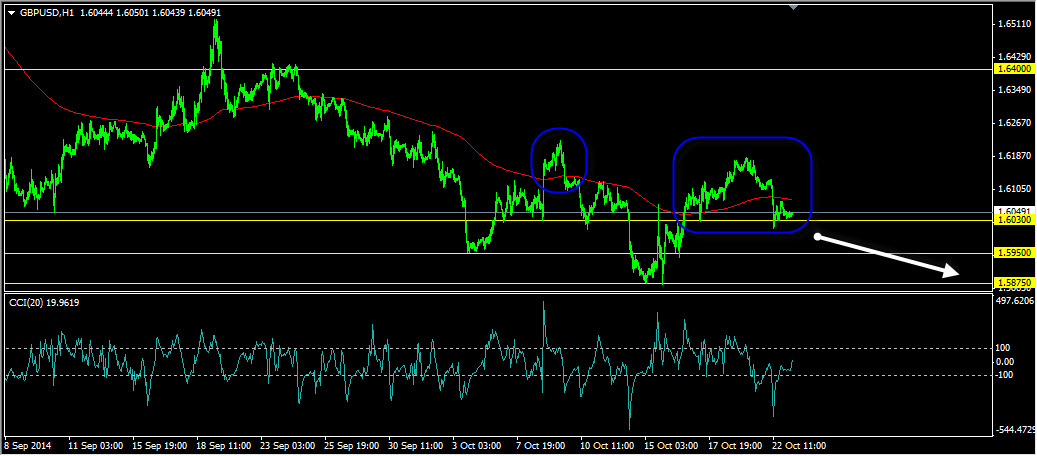Click the CCI scale maximum 497.6206
1037x456 pixels.
1015,300
